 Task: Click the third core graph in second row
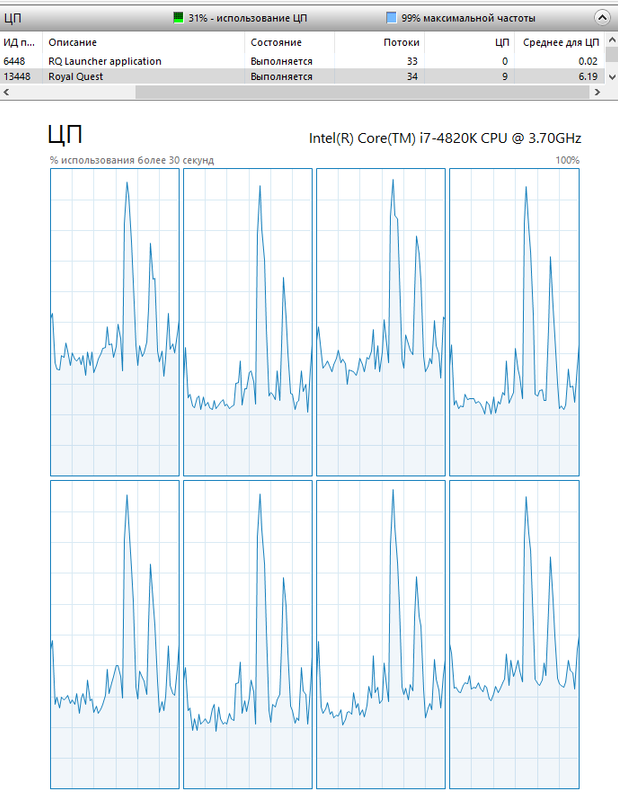(x=381, y=634)
